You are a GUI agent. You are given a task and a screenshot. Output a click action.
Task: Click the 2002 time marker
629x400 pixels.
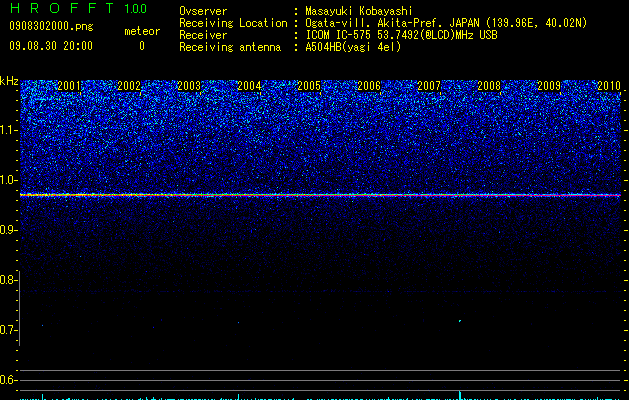pos(129,86)
